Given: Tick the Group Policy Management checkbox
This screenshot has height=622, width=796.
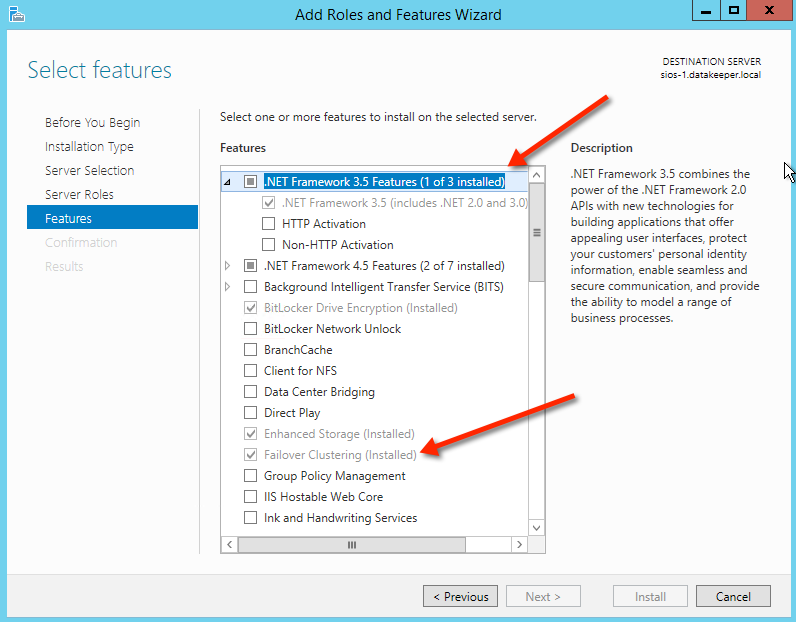Looking at the screenshot, I should (250, 476).
